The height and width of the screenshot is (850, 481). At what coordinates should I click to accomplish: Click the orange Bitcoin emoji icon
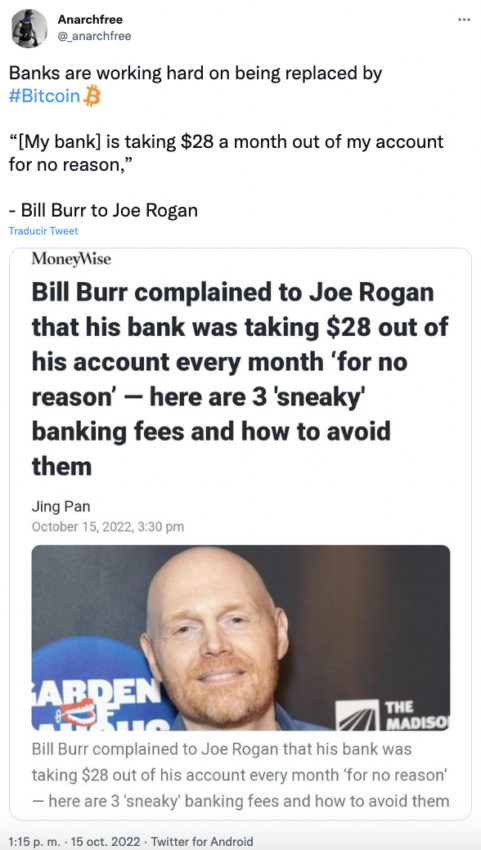pyautogui.click(x=92, y=97)
